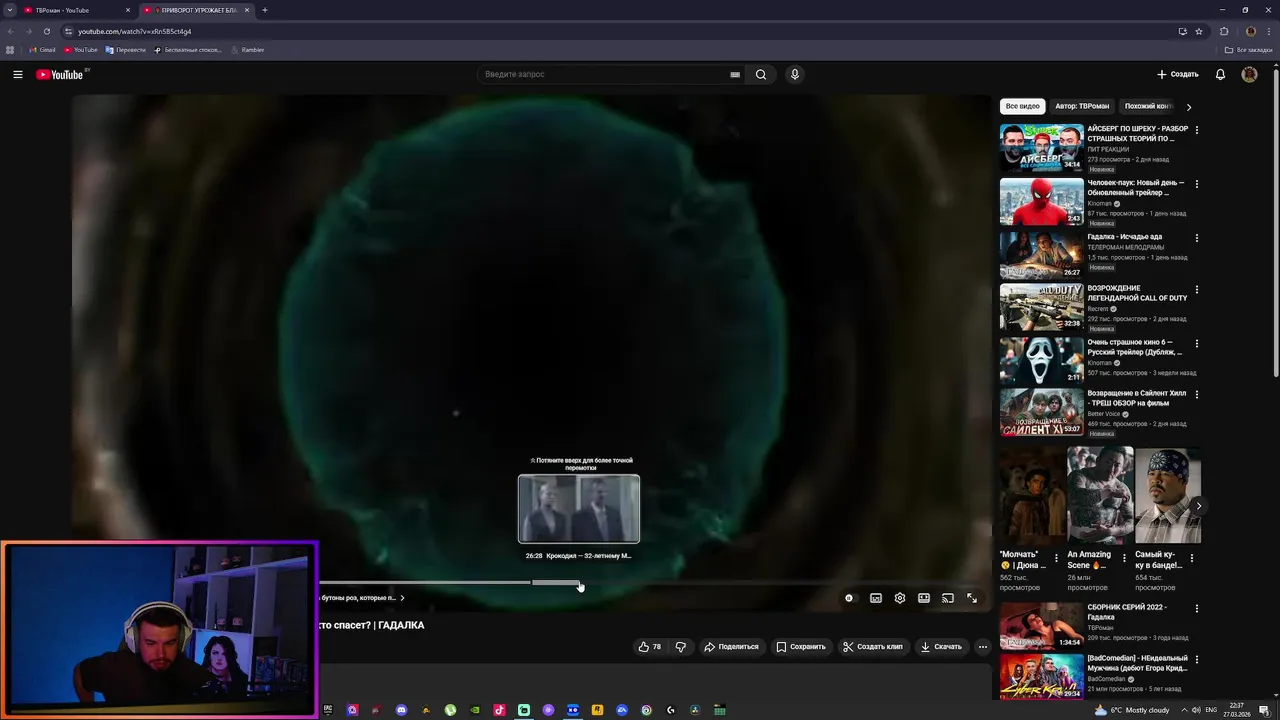
Task: Dislike the video
Action: tap(681, 647)
